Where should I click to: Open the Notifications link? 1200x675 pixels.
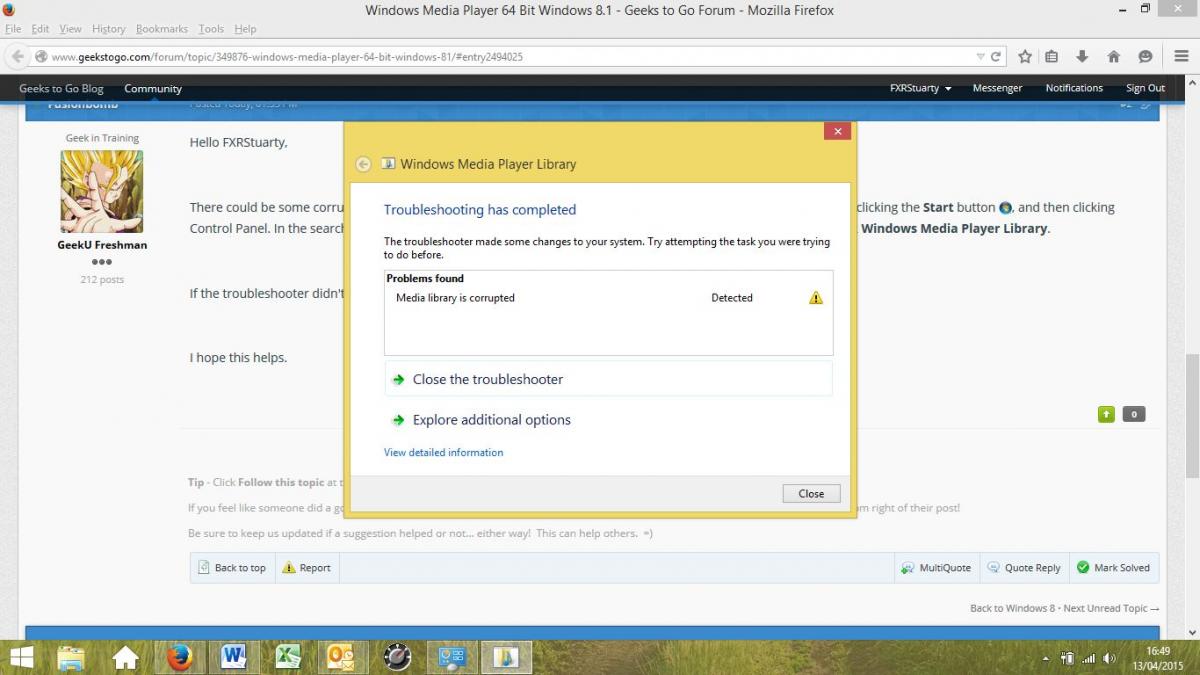point(1074,88)
